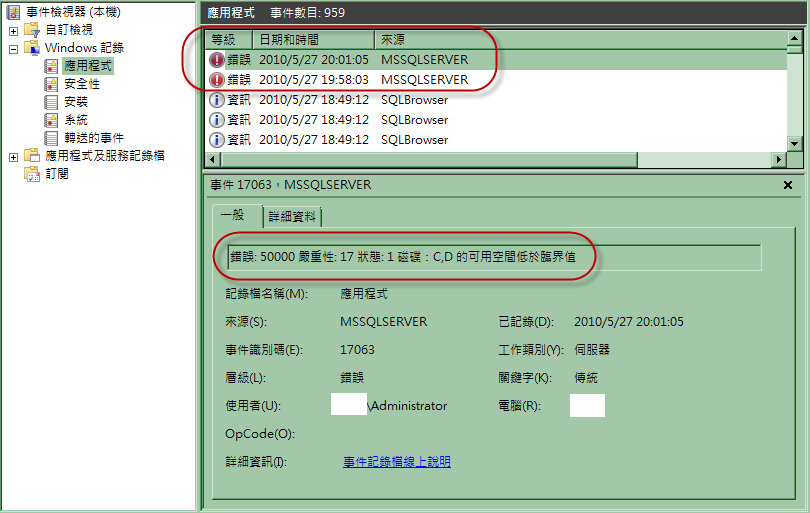Expand 應用程式及服務記錄檔 node
Screen dimensions: 810x513
[x=13, y=157]
